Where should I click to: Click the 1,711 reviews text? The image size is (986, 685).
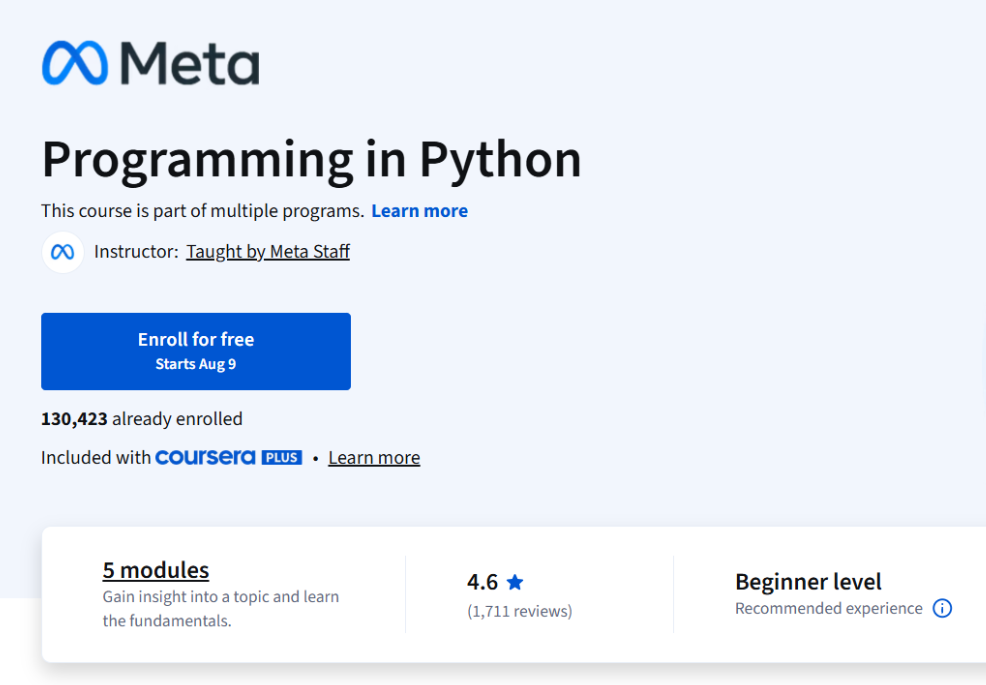520,610
